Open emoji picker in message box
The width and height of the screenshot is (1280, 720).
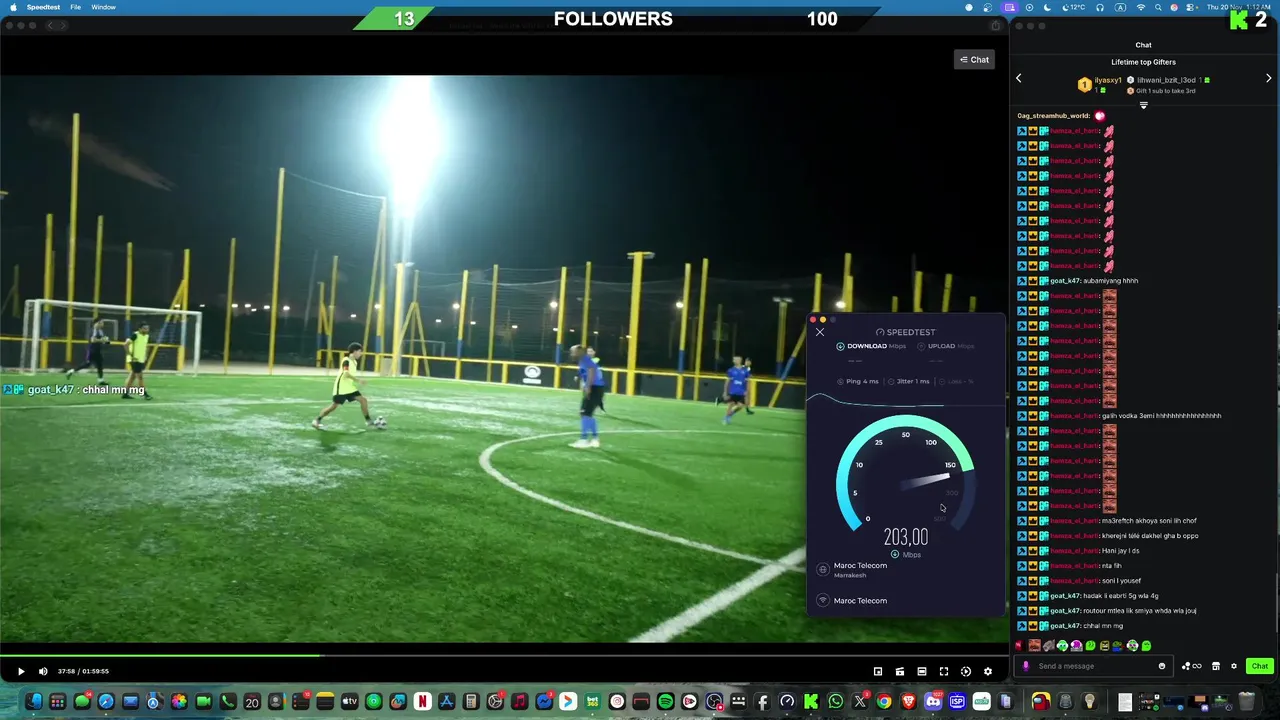click(1162, 666)
